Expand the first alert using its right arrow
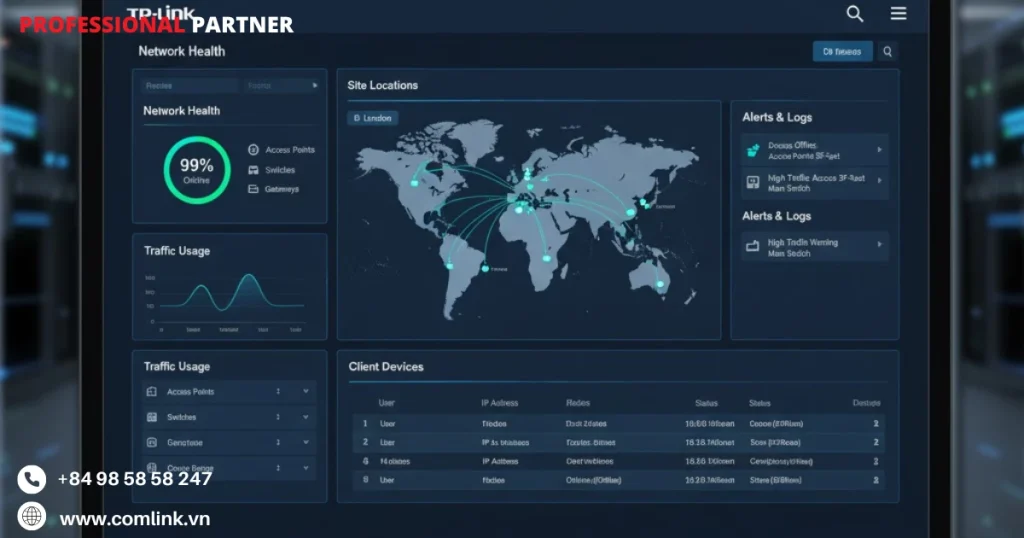 tap(879, 150)
